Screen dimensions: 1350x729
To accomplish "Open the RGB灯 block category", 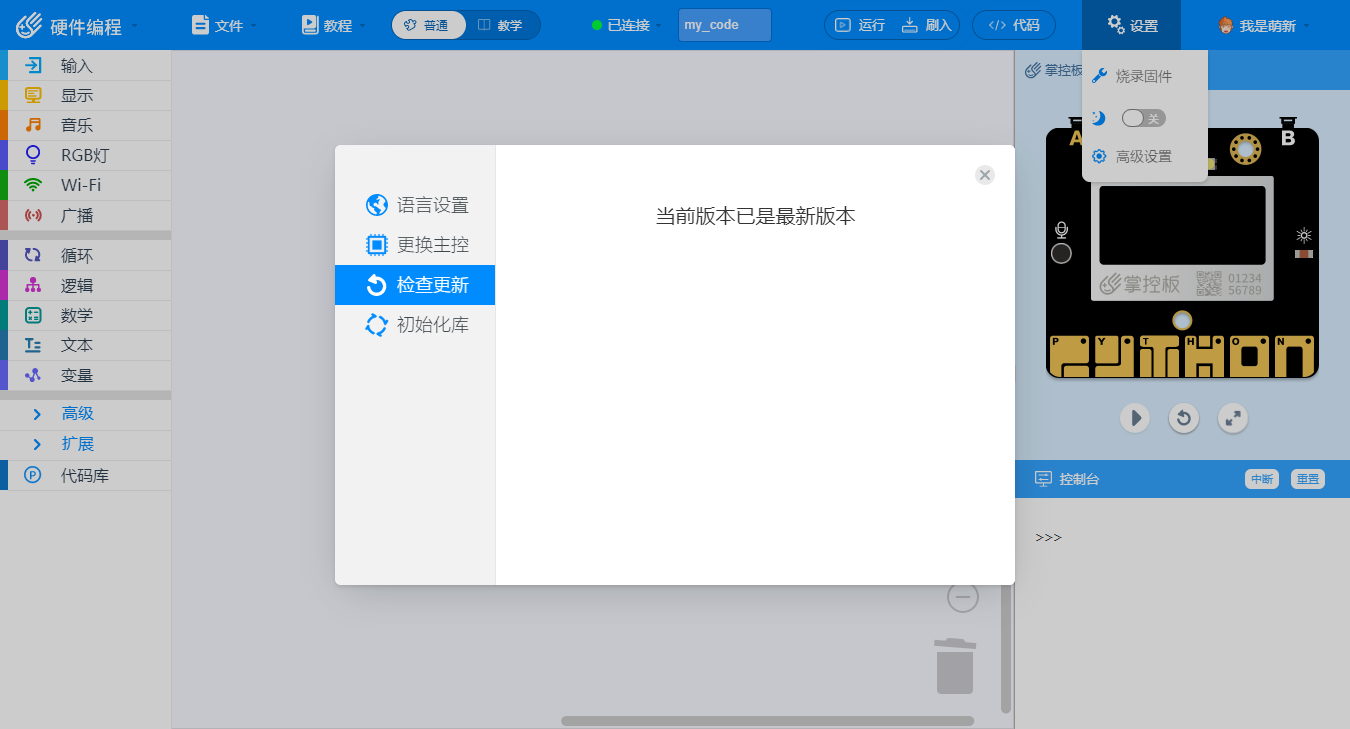I will (86, 156).
